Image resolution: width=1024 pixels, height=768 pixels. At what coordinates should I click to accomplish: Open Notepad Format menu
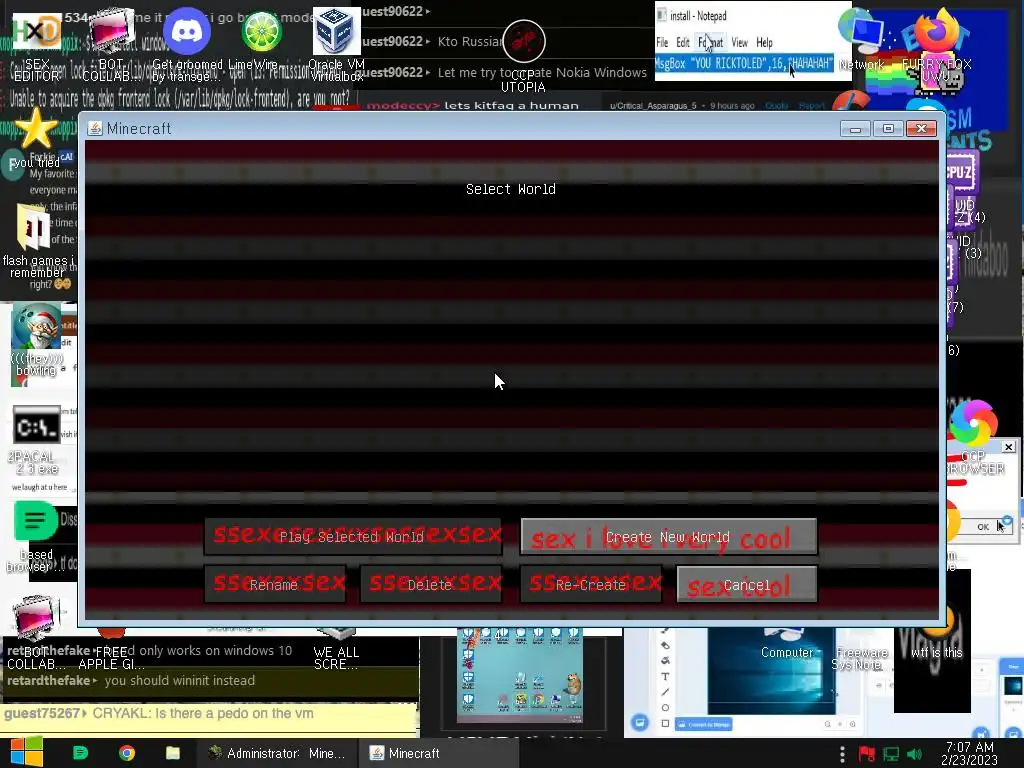click(711, 42)
